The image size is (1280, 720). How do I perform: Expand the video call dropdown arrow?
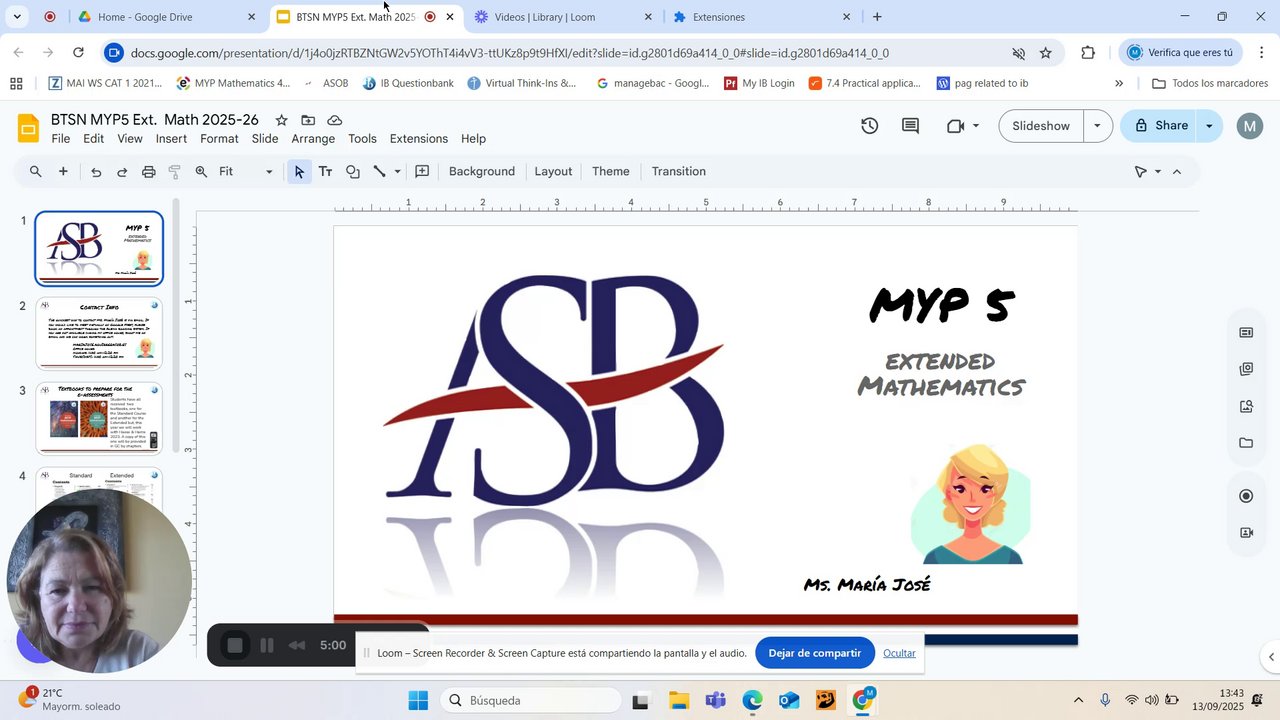[x=976, y=126]
